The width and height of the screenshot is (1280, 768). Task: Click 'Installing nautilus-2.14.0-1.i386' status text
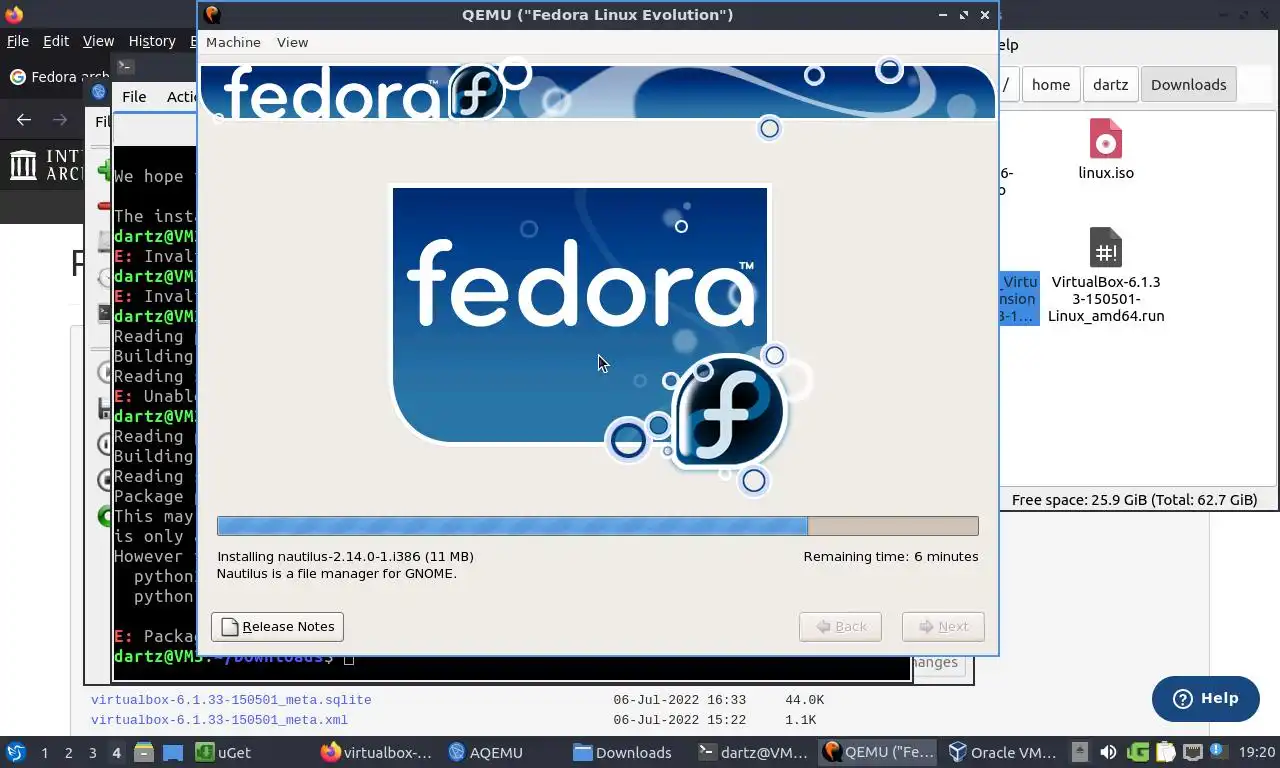pos(345,556)
